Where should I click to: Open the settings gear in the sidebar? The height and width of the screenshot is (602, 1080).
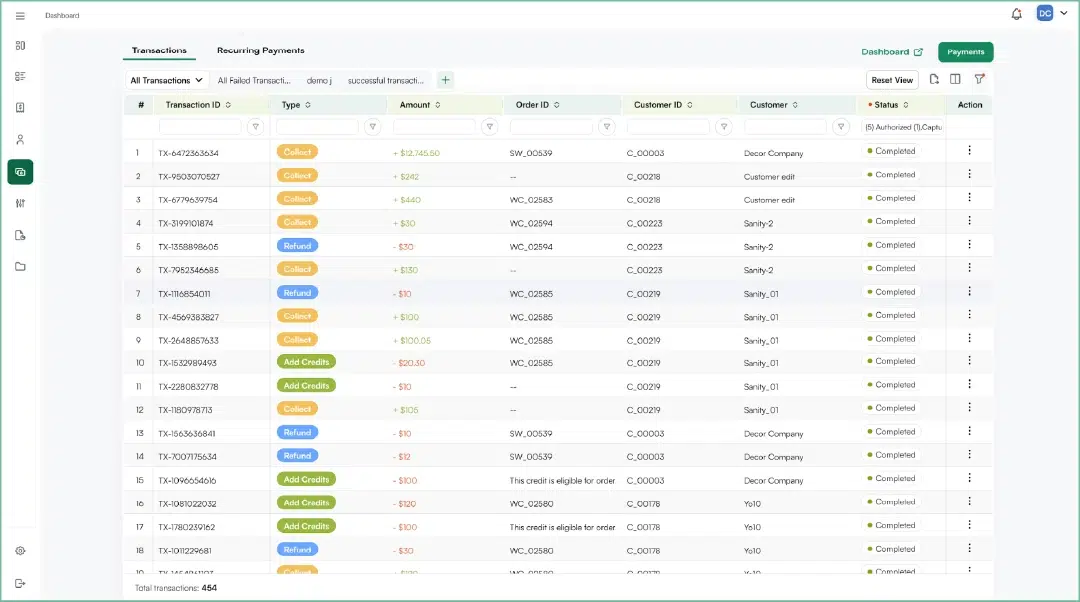pyautogui.click(x=20, y=551)
